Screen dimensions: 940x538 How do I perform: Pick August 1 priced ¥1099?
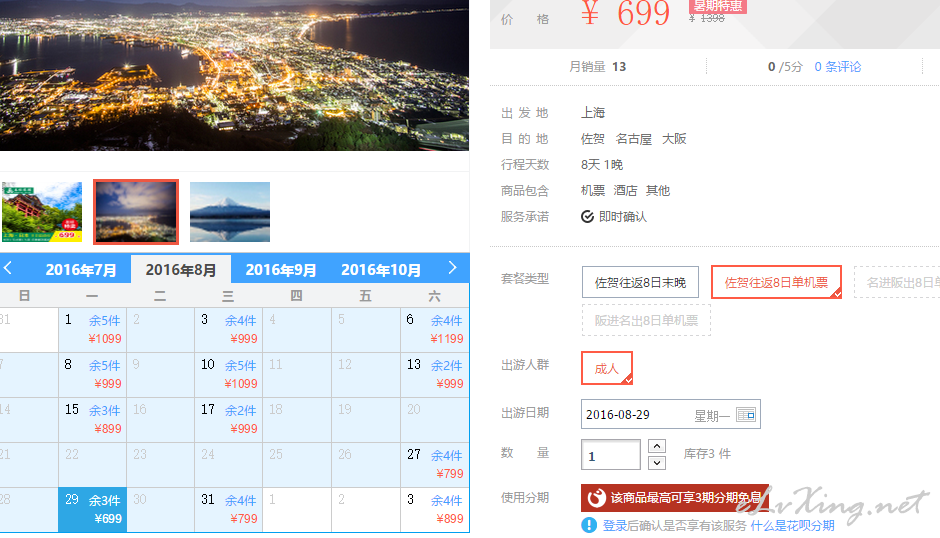tap(92, 329)
